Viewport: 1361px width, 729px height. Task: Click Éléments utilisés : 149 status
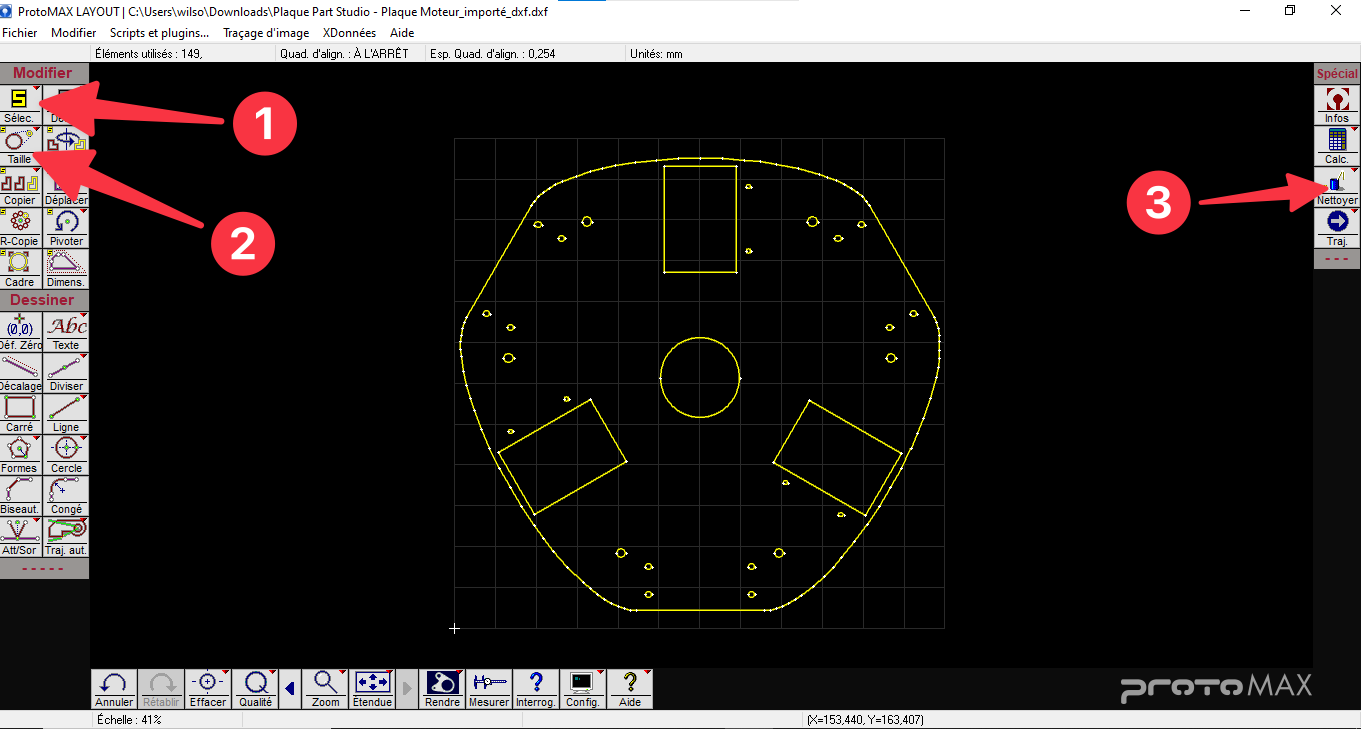[183, 54]
